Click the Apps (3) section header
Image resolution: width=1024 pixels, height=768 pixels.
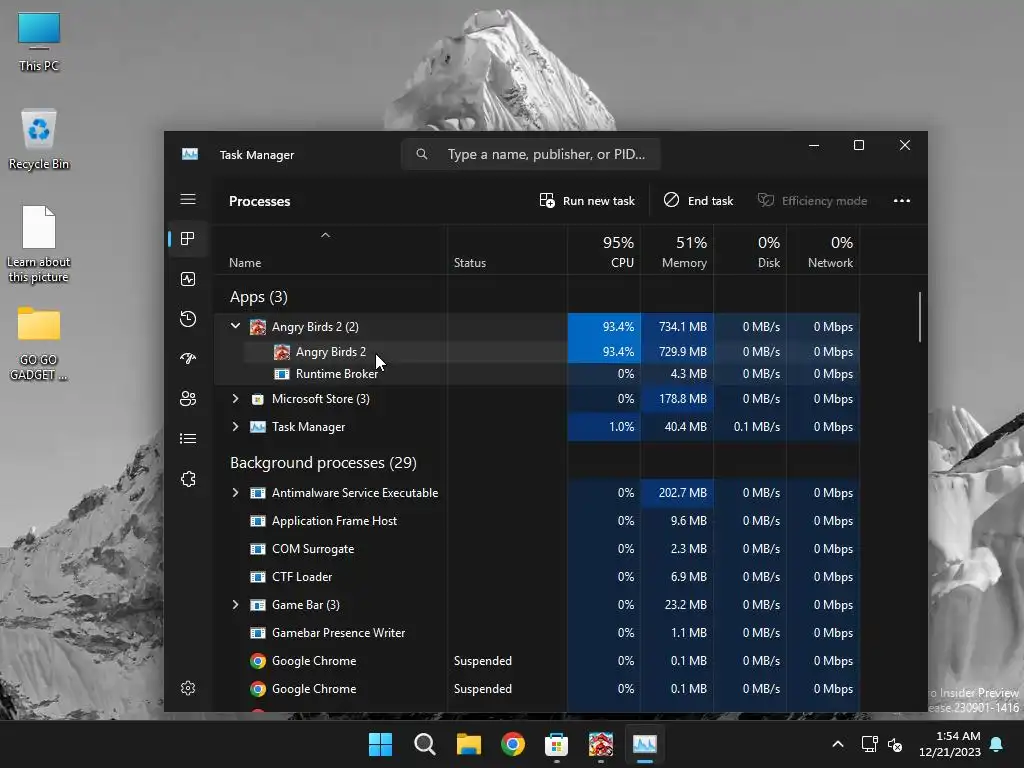click(x=259, y=297)
